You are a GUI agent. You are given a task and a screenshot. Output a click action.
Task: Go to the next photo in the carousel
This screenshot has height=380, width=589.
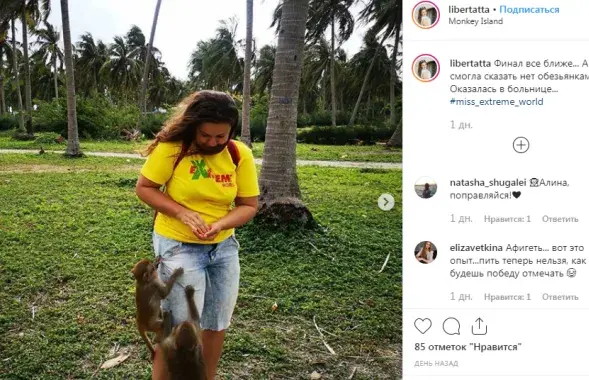[x=386, y=202]
